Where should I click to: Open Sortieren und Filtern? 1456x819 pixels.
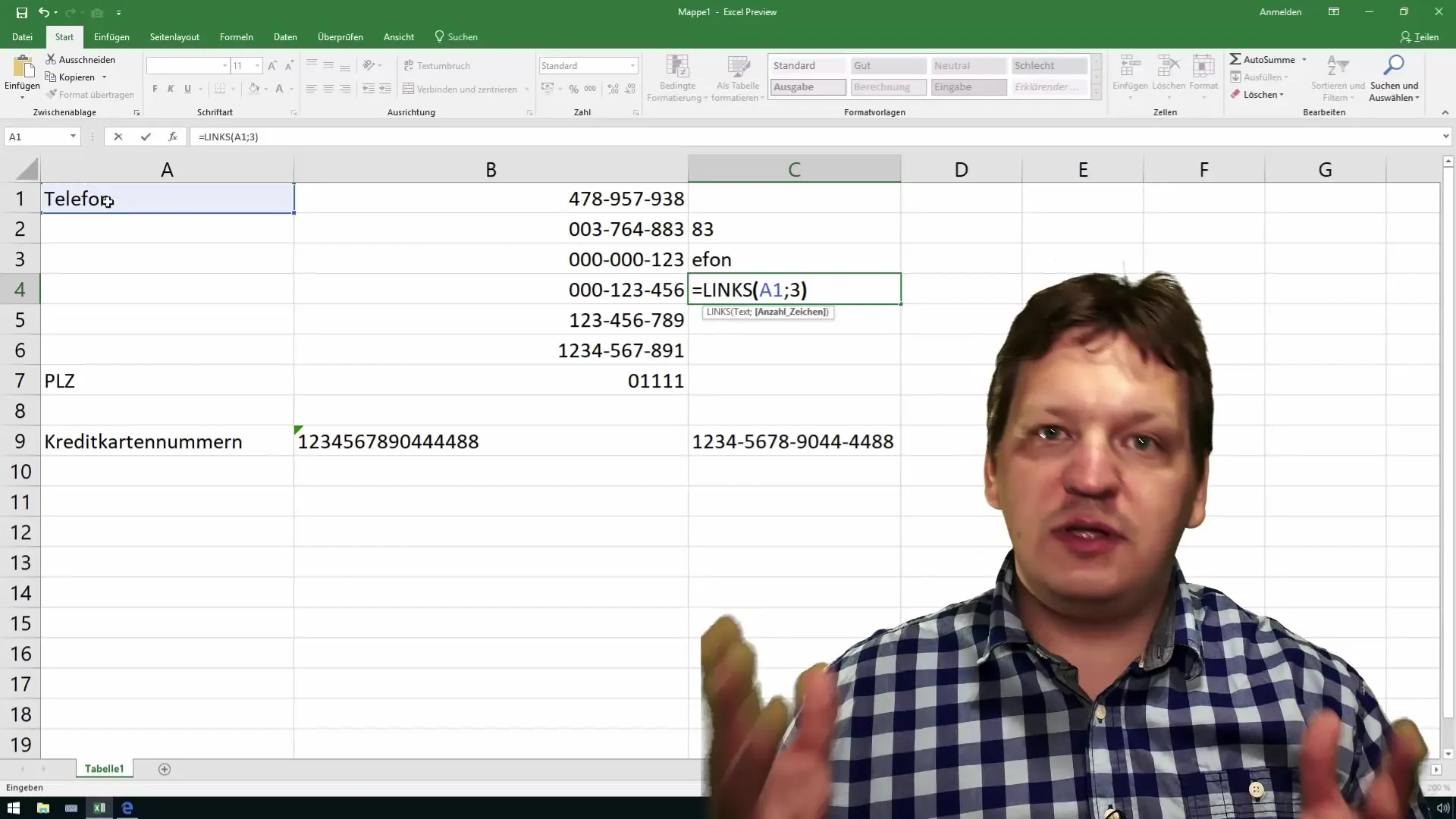(x=1338, y=77)
